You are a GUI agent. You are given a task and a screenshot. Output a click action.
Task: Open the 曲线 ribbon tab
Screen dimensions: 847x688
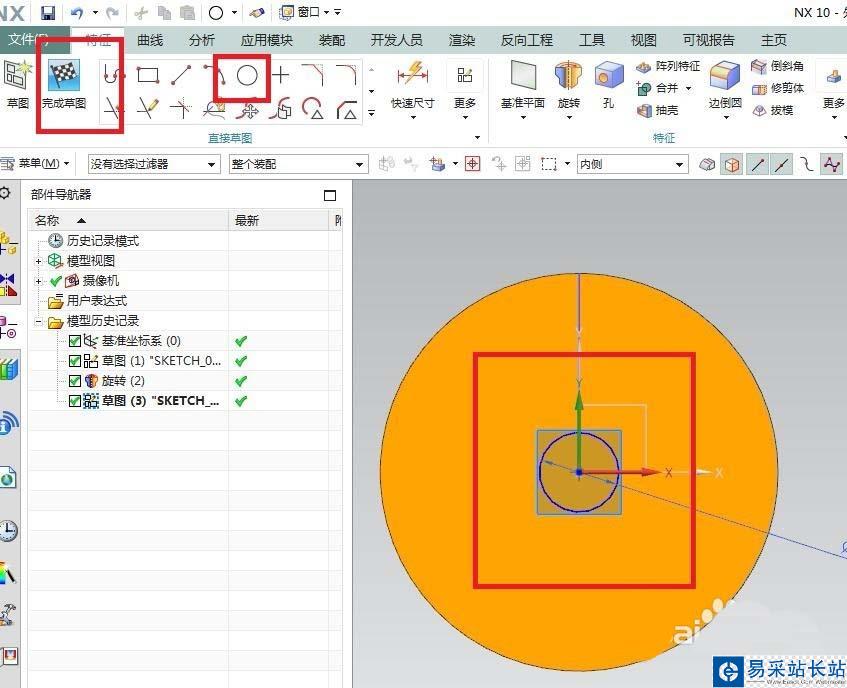[x=150, y=40]
